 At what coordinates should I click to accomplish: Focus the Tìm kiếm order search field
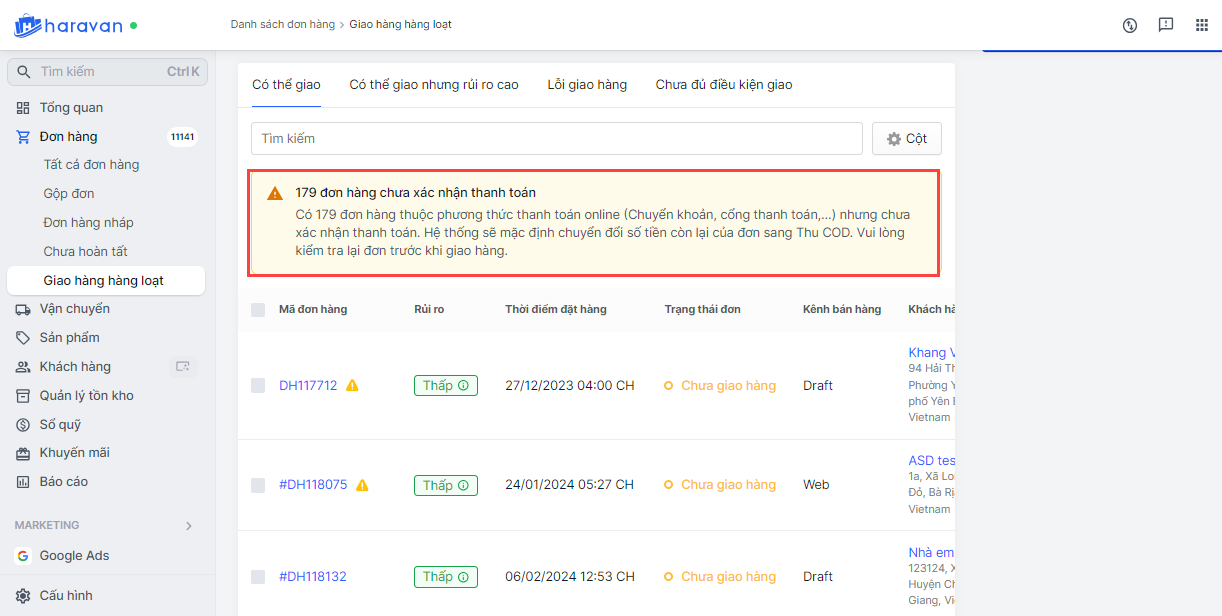coord(556,139)
